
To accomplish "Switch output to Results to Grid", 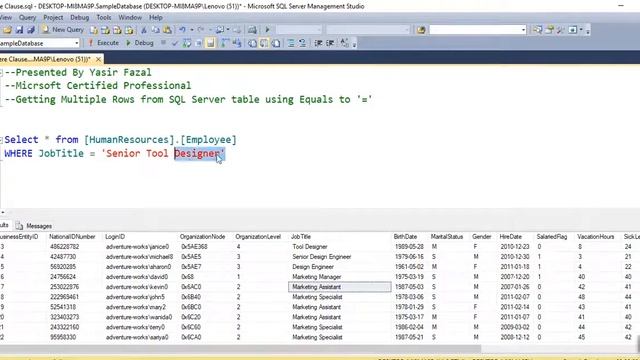I will tap(264, 43).
